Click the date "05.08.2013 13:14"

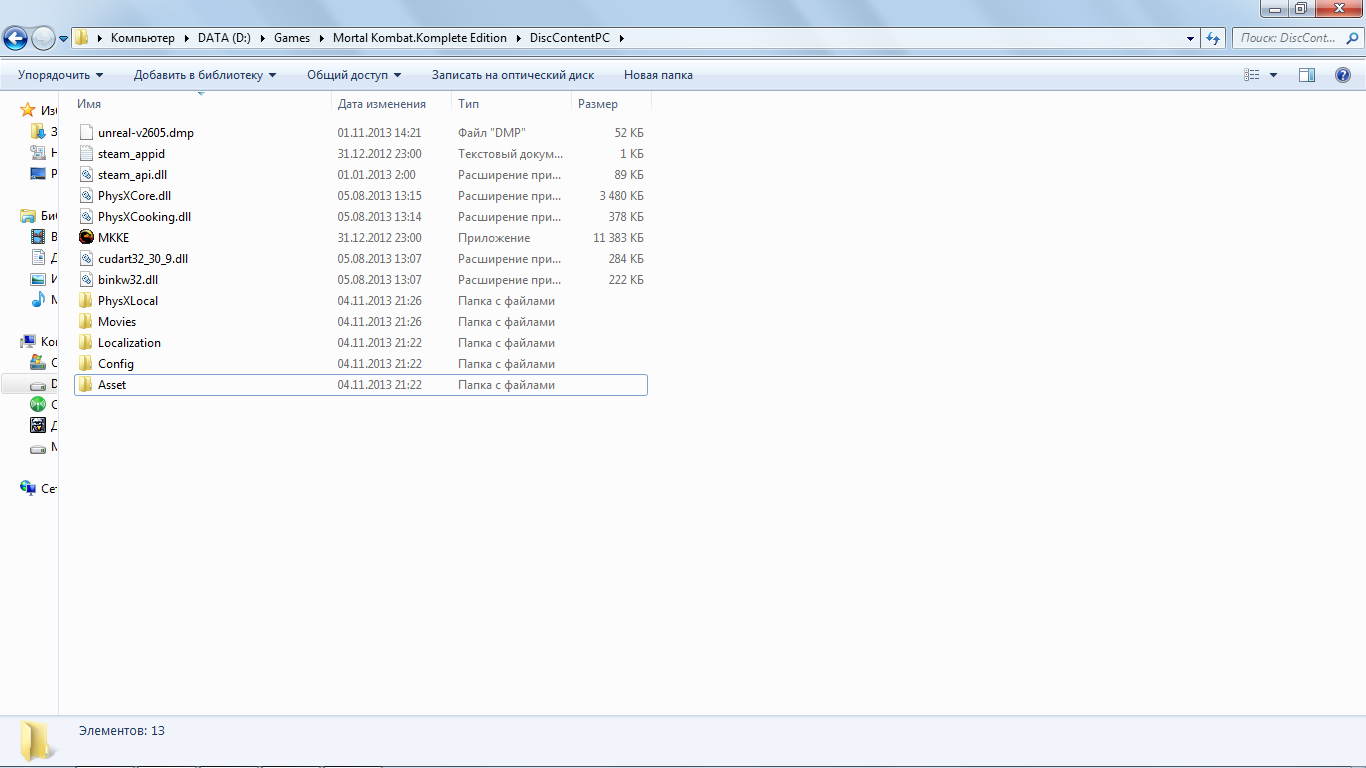379,217
